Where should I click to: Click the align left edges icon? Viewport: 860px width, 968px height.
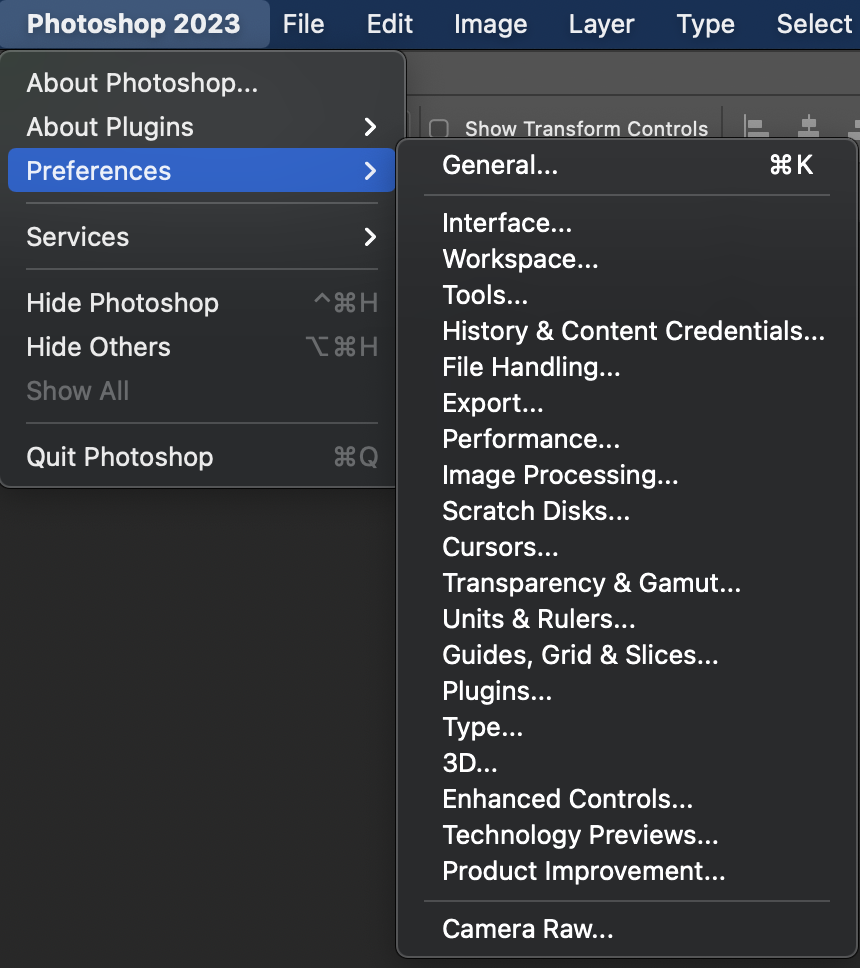[x=756, y=126]
